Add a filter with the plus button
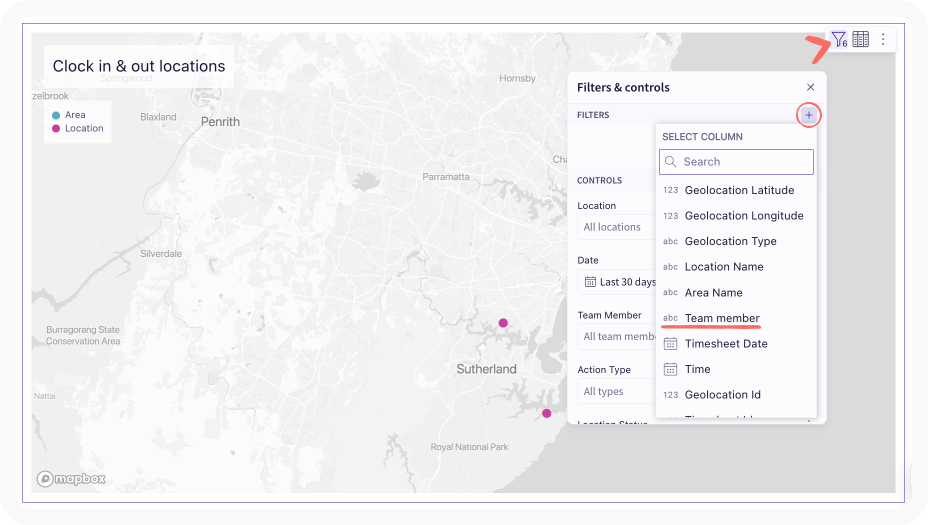The height and width of the screenshot is (525, 928). 808,115
